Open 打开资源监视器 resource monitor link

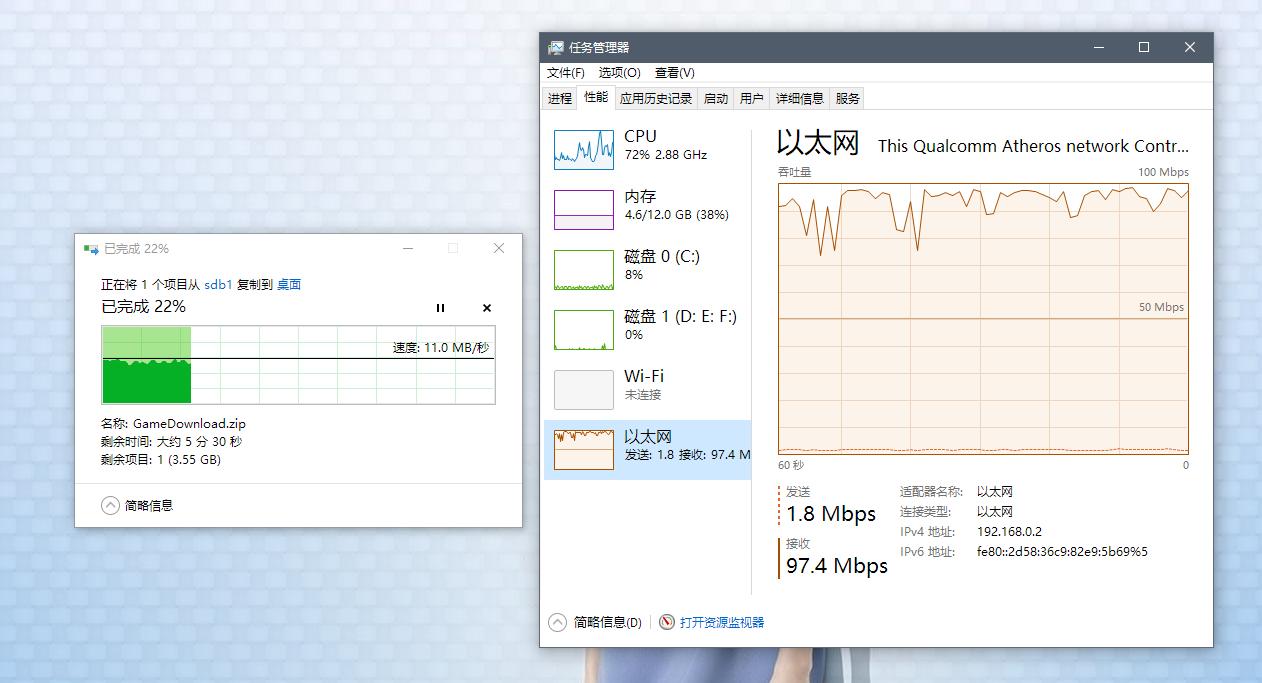pyautogui.click(x=722, y=621)
